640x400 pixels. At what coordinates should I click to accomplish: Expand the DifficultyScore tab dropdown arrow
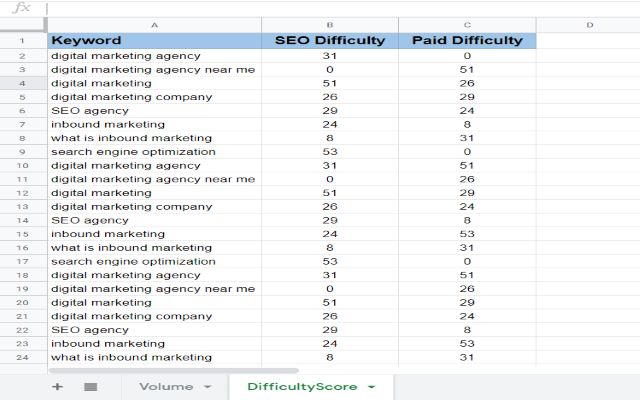tap(371, 387)
